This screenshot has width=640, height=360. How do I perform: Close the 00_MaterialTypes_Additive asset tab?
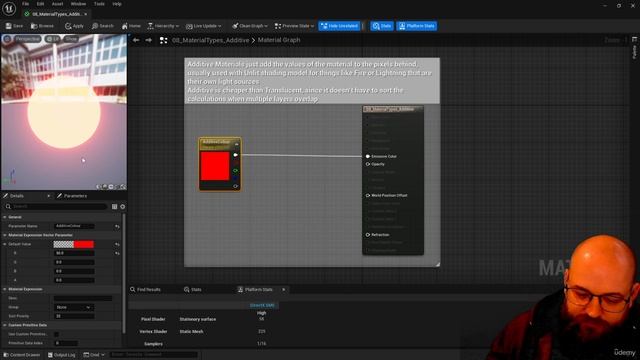(86, 14)
